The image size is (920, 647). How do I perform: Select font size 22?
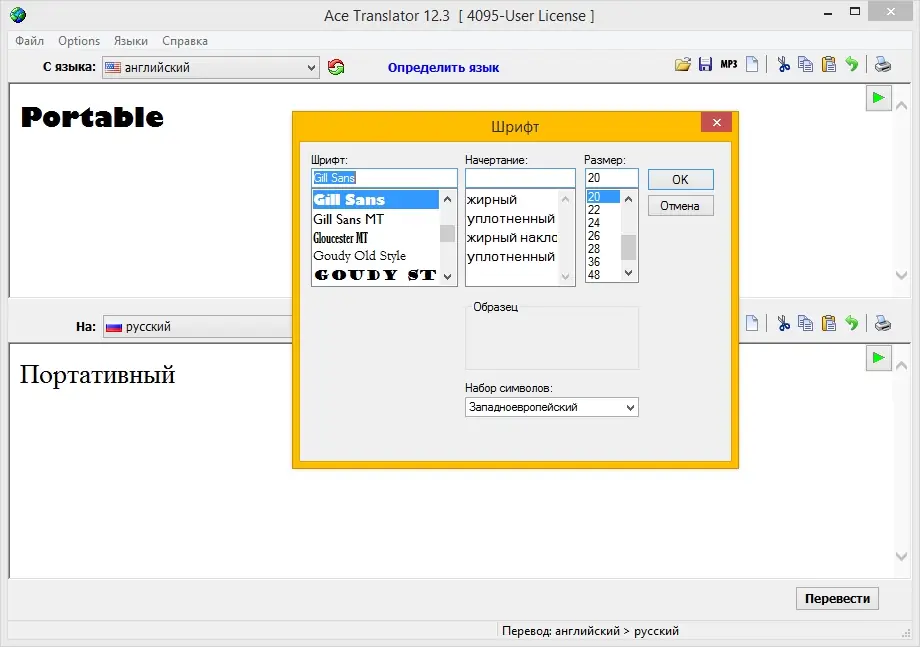[603, 209]
